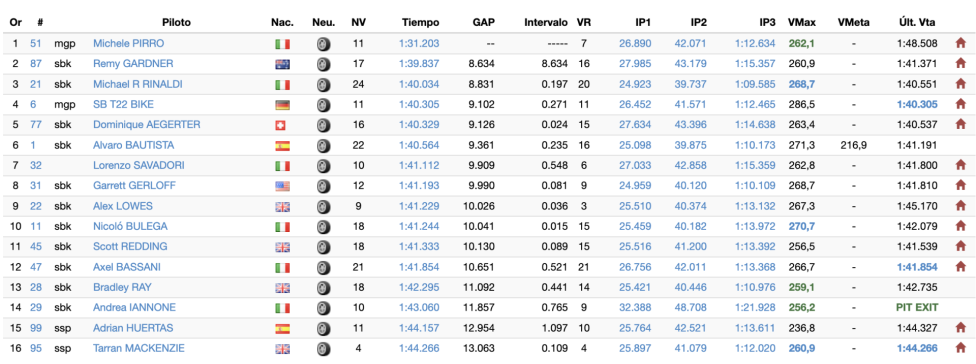Click the tyre icon in Andrea IANNONE's row

pyautogui.click(x=324, y=308)
